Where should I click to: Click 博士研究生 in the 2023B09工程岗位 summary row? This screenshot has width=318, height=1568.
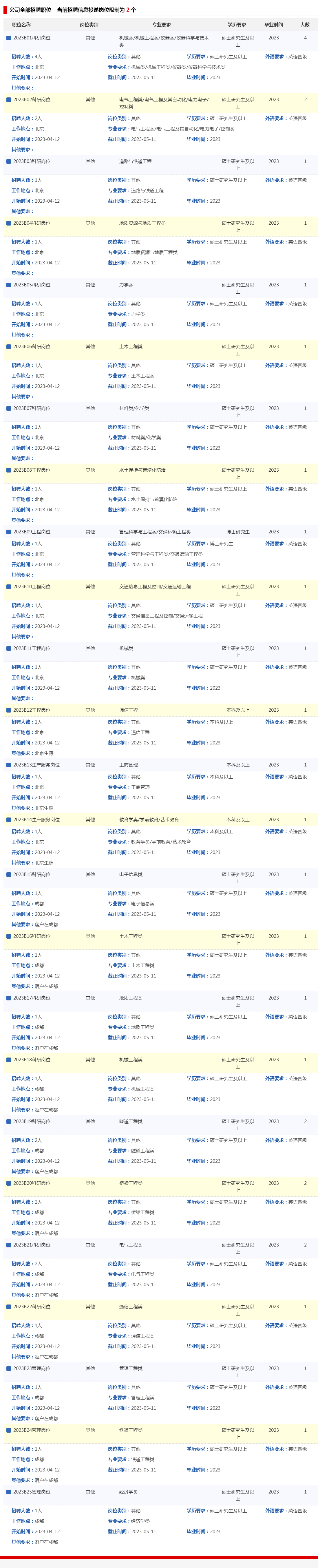(x=238, y=531)
